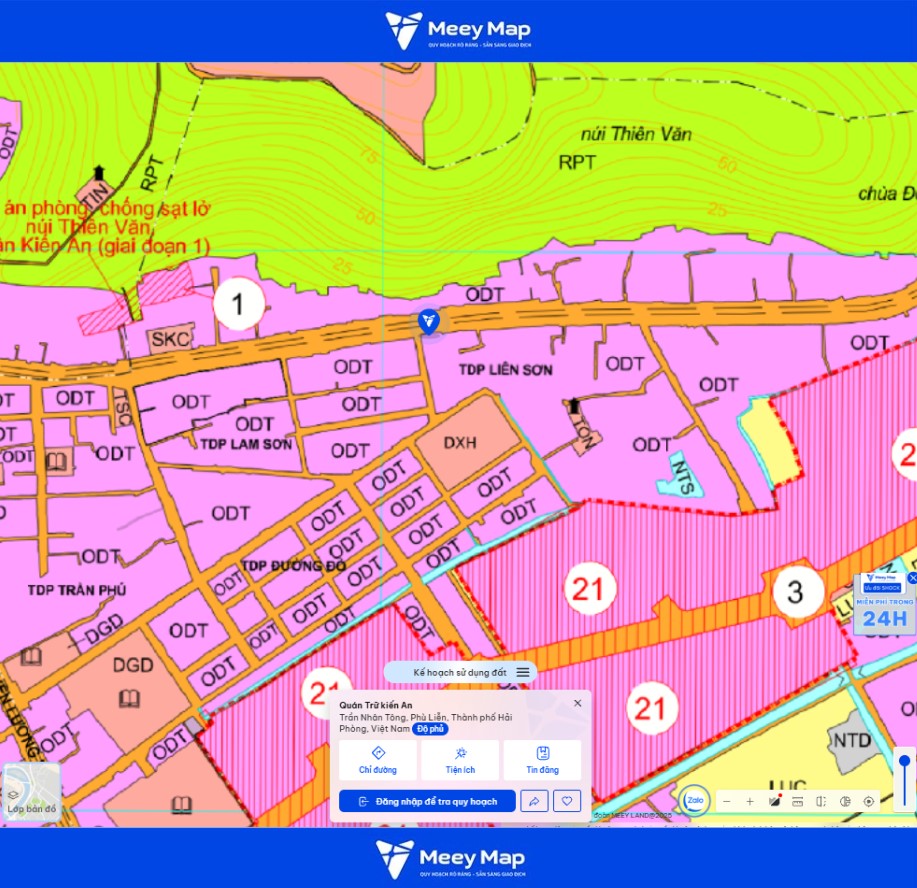Open the Lớp bản đồ layer switcher
Image resolution: width=917 pixels, height=888 pixels.
32,791
